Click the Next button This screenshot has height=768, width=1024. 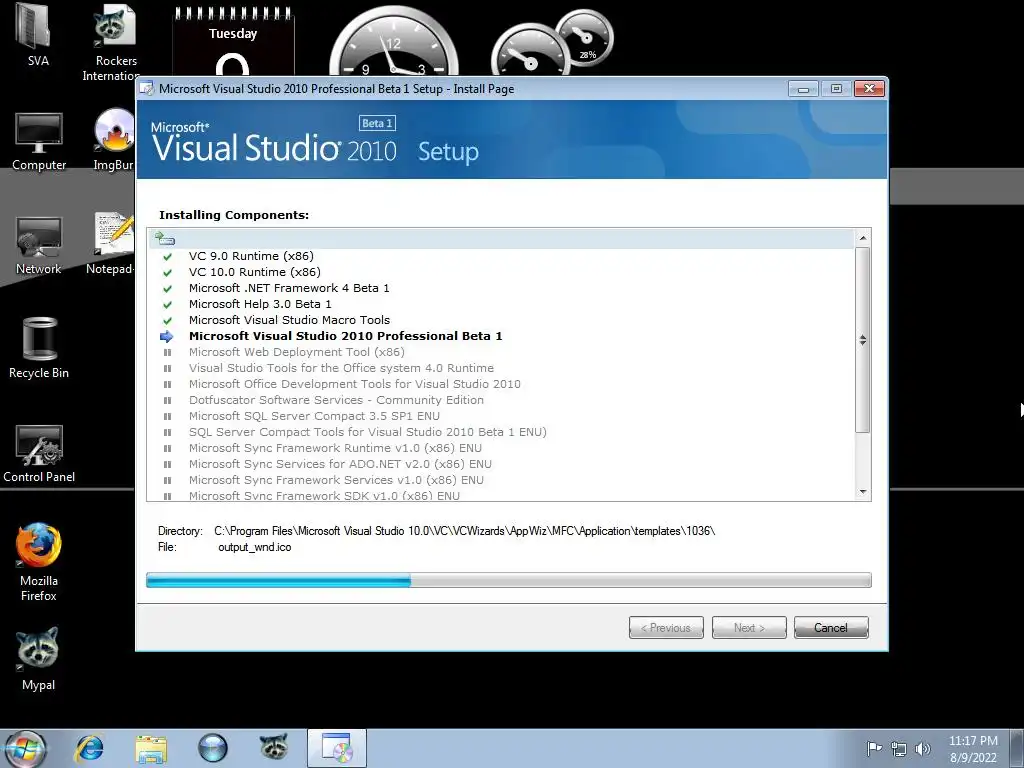click(x=749, y=628)
